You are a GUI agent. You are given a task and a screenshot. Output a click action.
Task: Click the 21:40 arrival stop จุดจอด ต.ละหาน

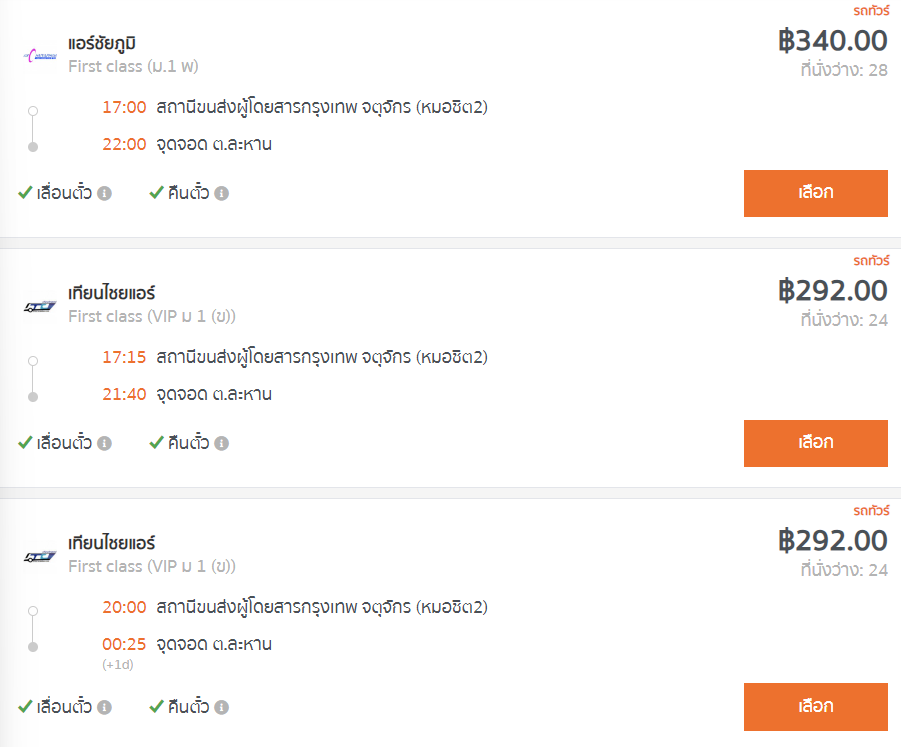[214, 394]
